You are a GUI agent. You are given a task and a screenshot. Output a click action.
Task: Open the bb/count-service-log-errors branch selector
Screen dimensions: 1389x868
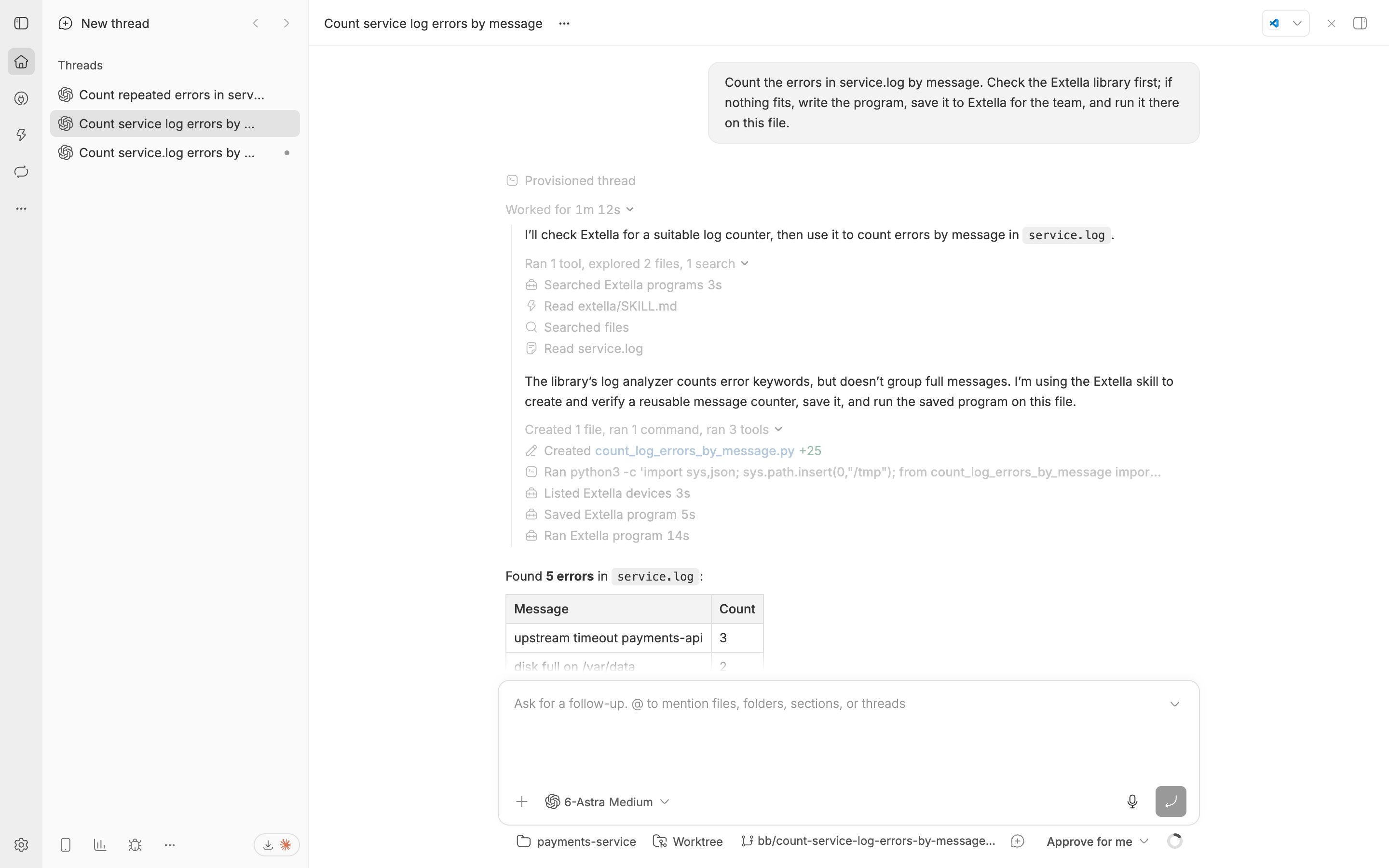tap(868, 841)
